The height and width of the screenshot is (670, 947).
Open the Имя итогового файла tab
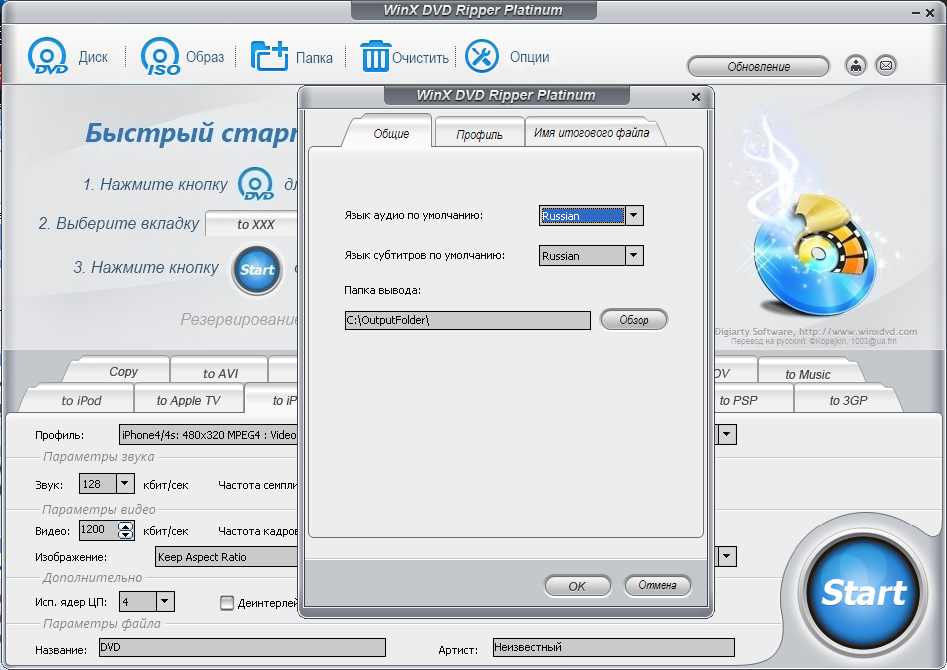pyautogui.click(x=591, y=133)
